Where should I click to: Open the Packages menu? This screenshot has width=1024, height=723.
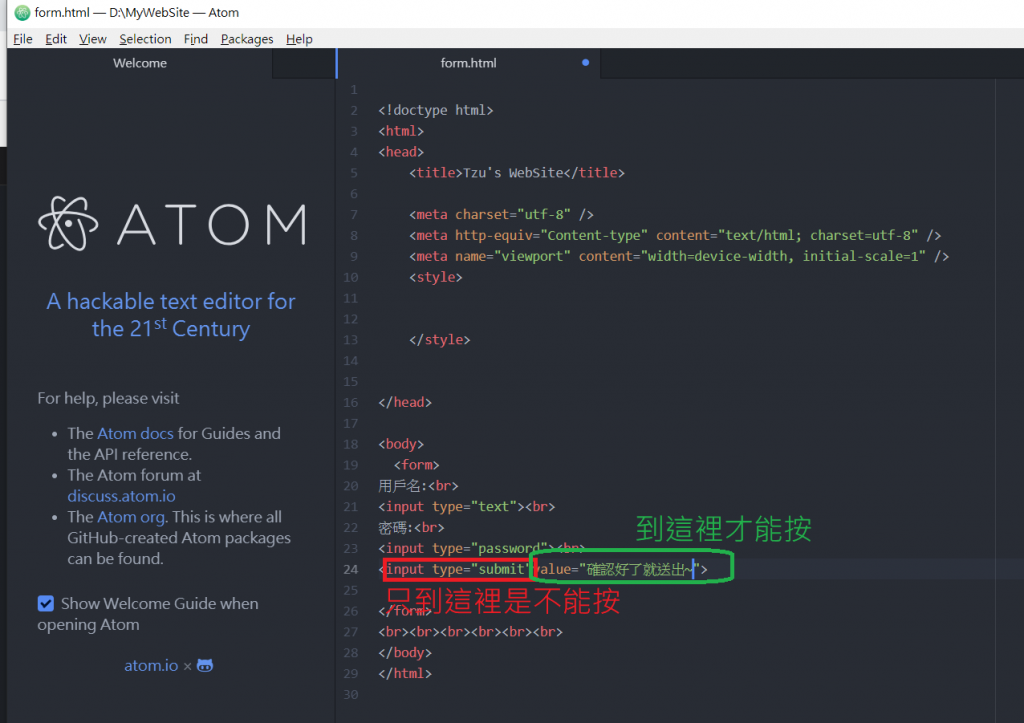pos(247,39)
